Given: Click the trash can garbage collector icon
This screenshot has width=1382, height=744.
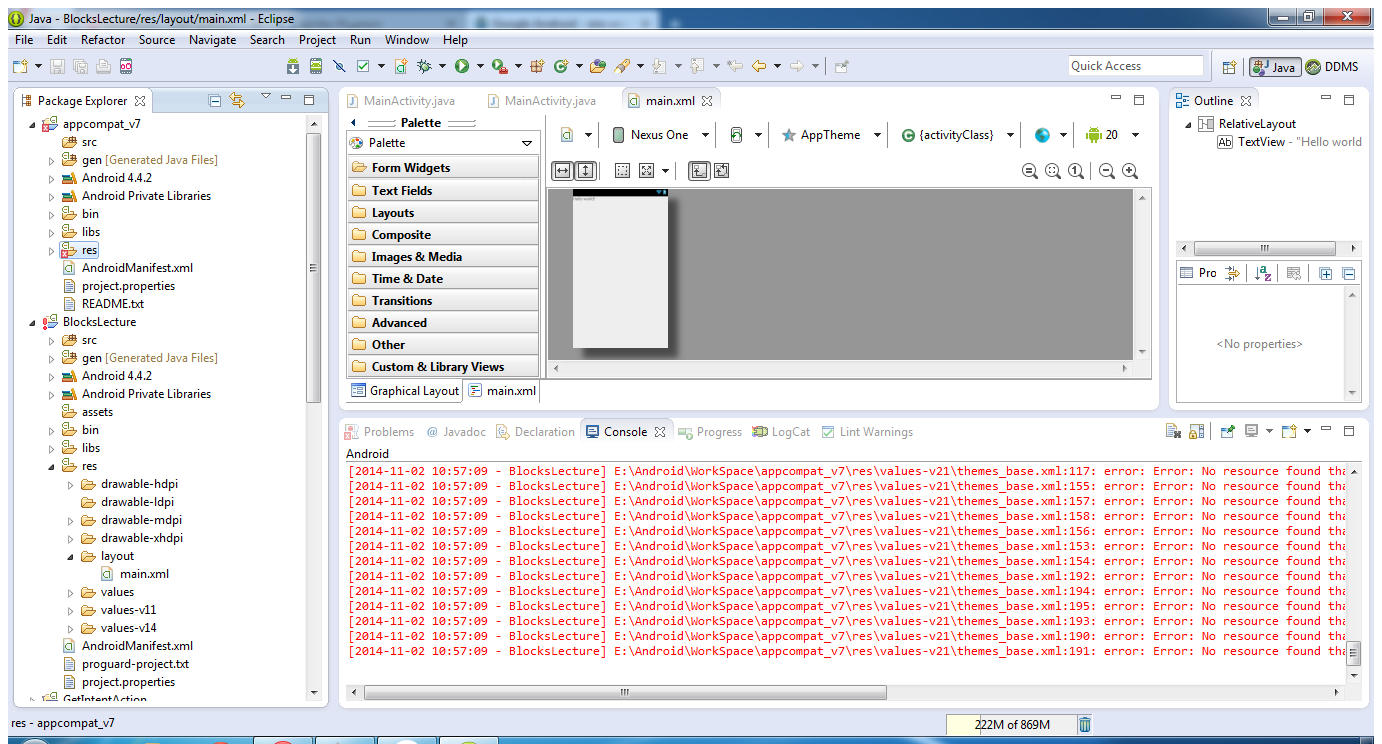Looking at the screenshot, I should 1085,724.
